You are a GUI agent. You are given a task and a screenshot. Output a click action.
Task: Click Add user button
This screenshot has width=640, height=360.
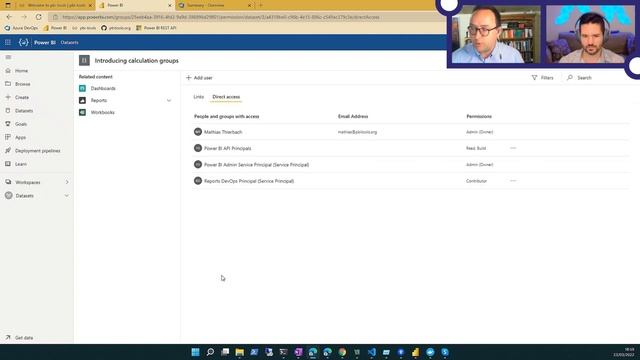coord(199,78)
